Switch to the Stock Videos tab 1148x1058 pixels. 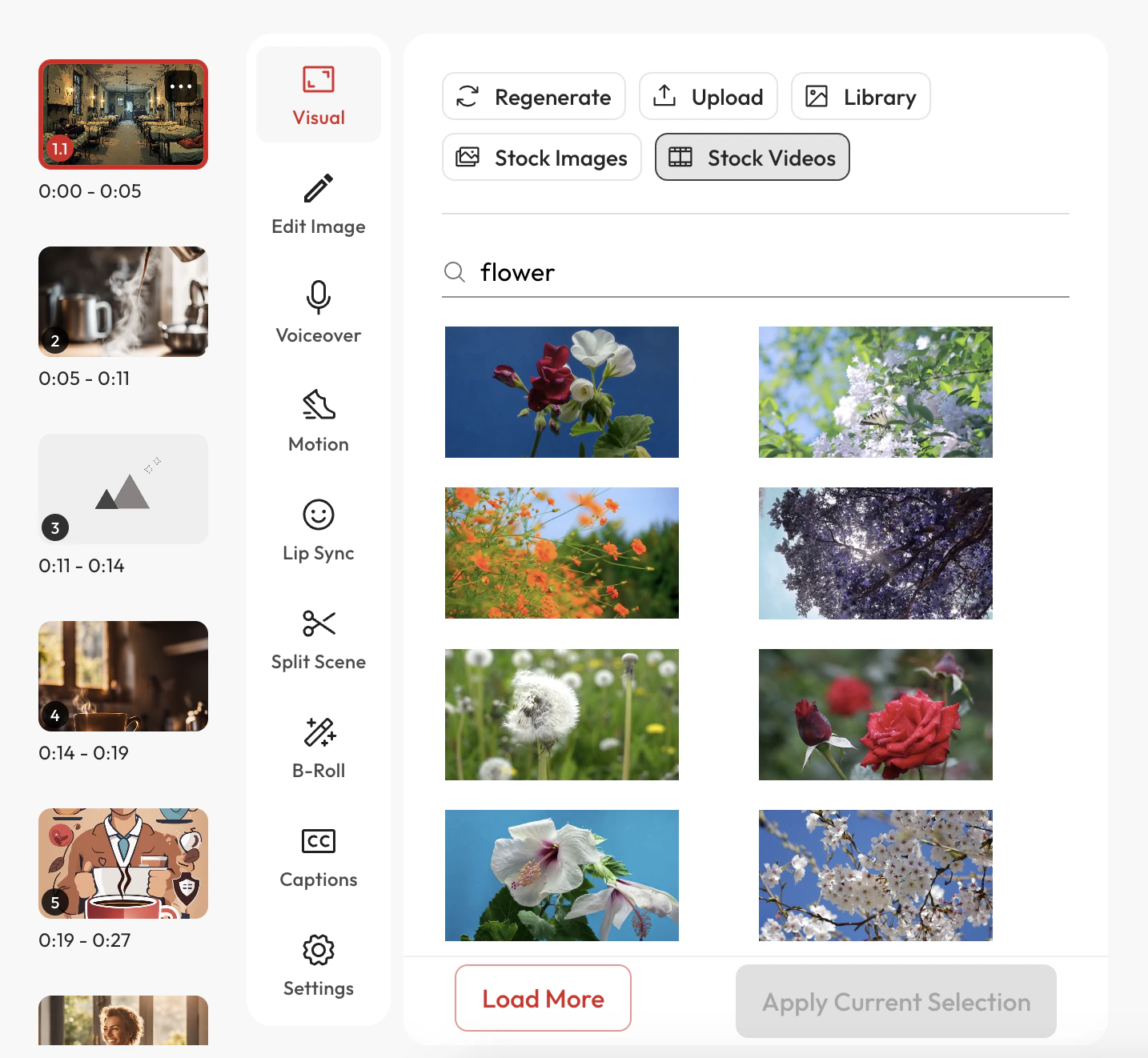(x=752, y=157)
